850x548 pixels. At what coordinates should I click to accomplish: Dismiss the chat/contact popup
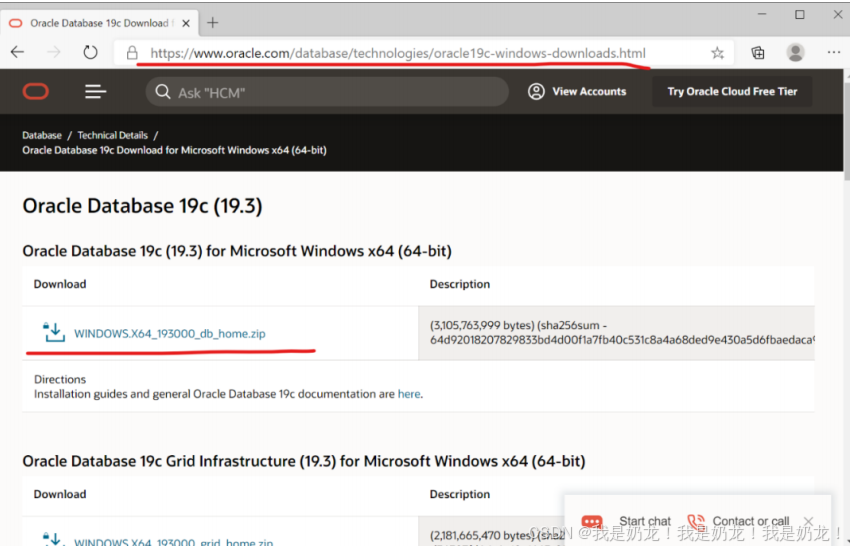click(x=808, y=521)
